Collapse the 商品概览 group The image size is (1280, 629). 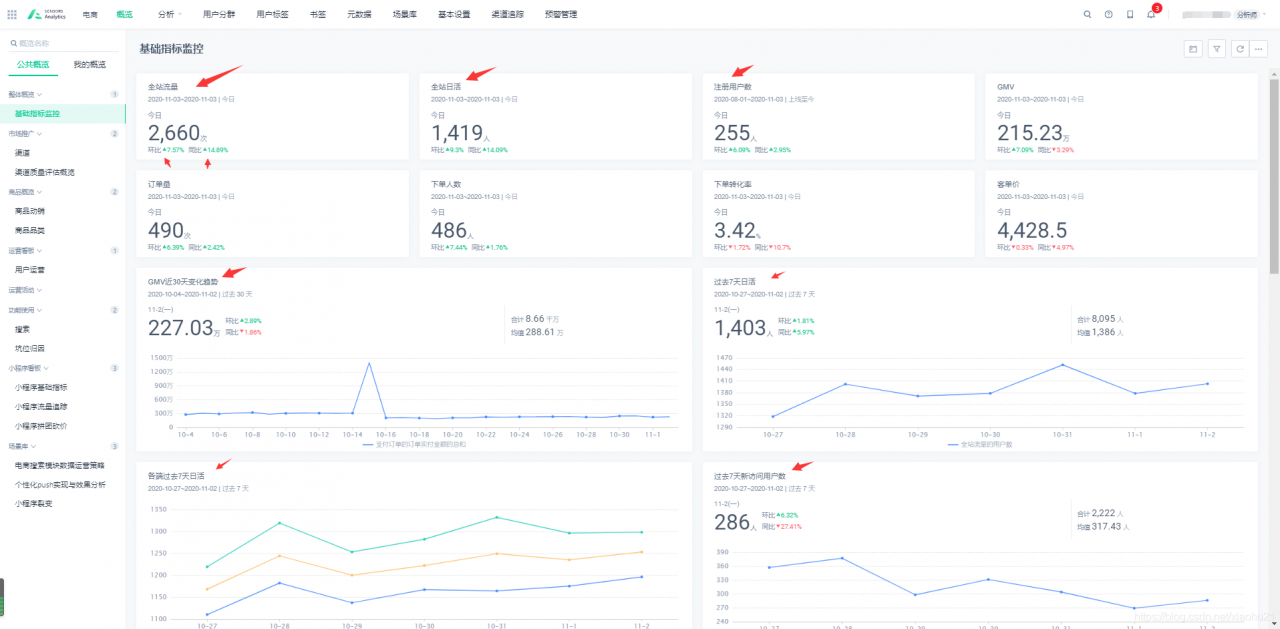coord(25,191)
